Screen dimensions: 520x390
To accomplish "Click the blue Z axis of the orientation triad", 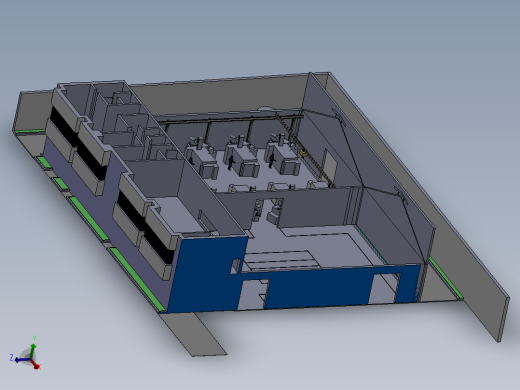I will (x=22, y=360).
